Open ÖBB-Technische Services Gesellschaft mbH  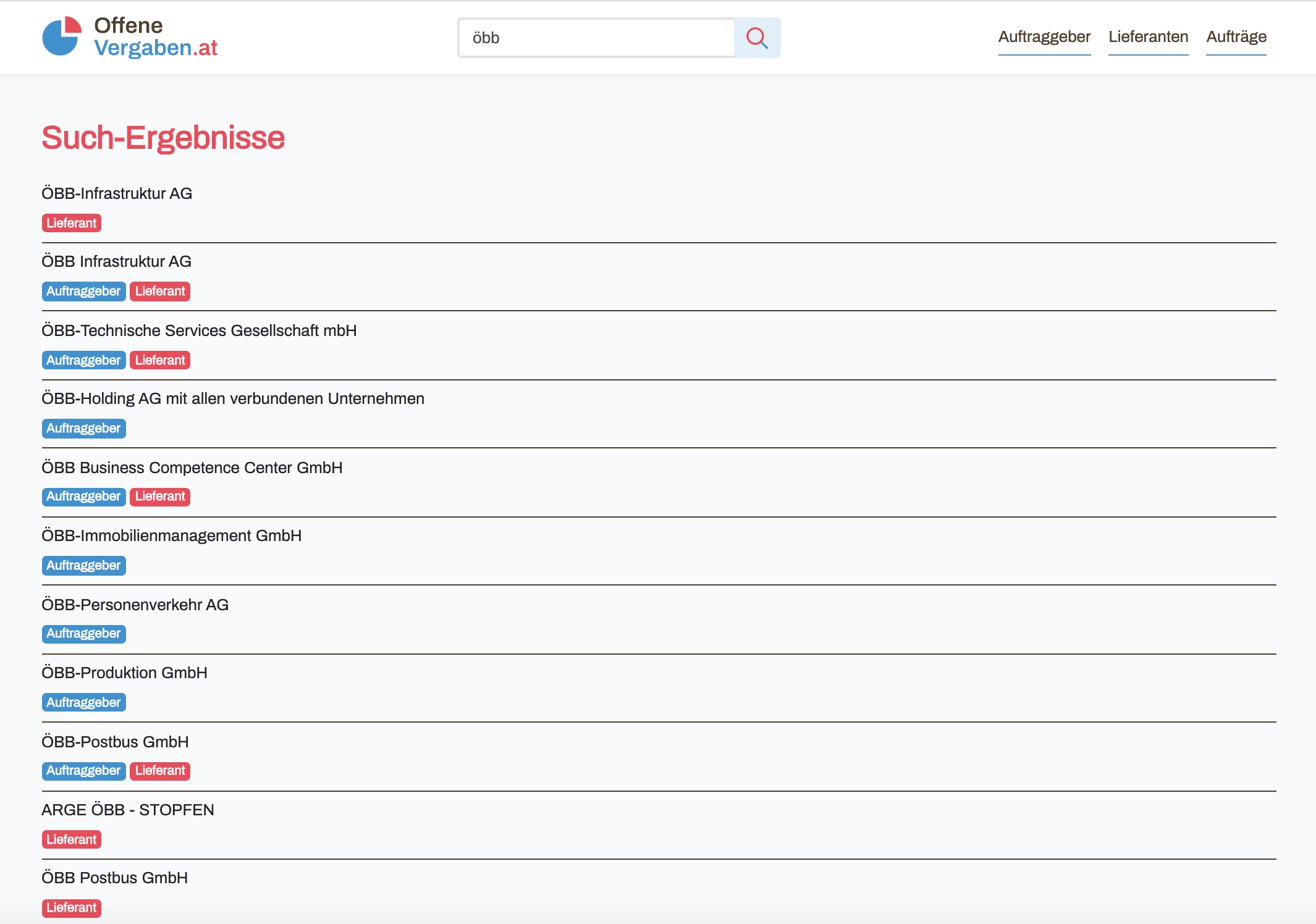pos(199,330)
